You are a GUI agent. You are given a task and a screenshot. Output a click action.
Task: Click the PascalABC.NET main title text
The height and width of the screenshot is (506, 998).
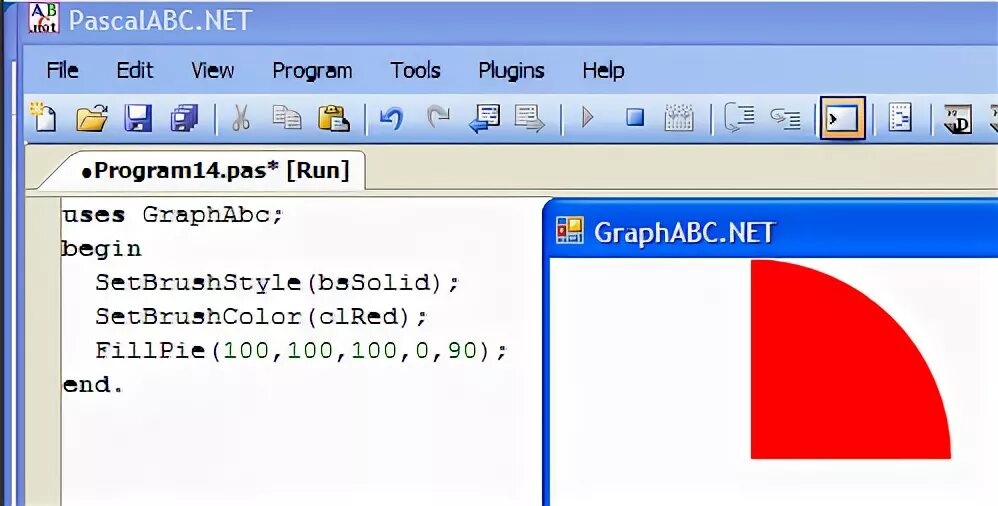coord(160,20)
